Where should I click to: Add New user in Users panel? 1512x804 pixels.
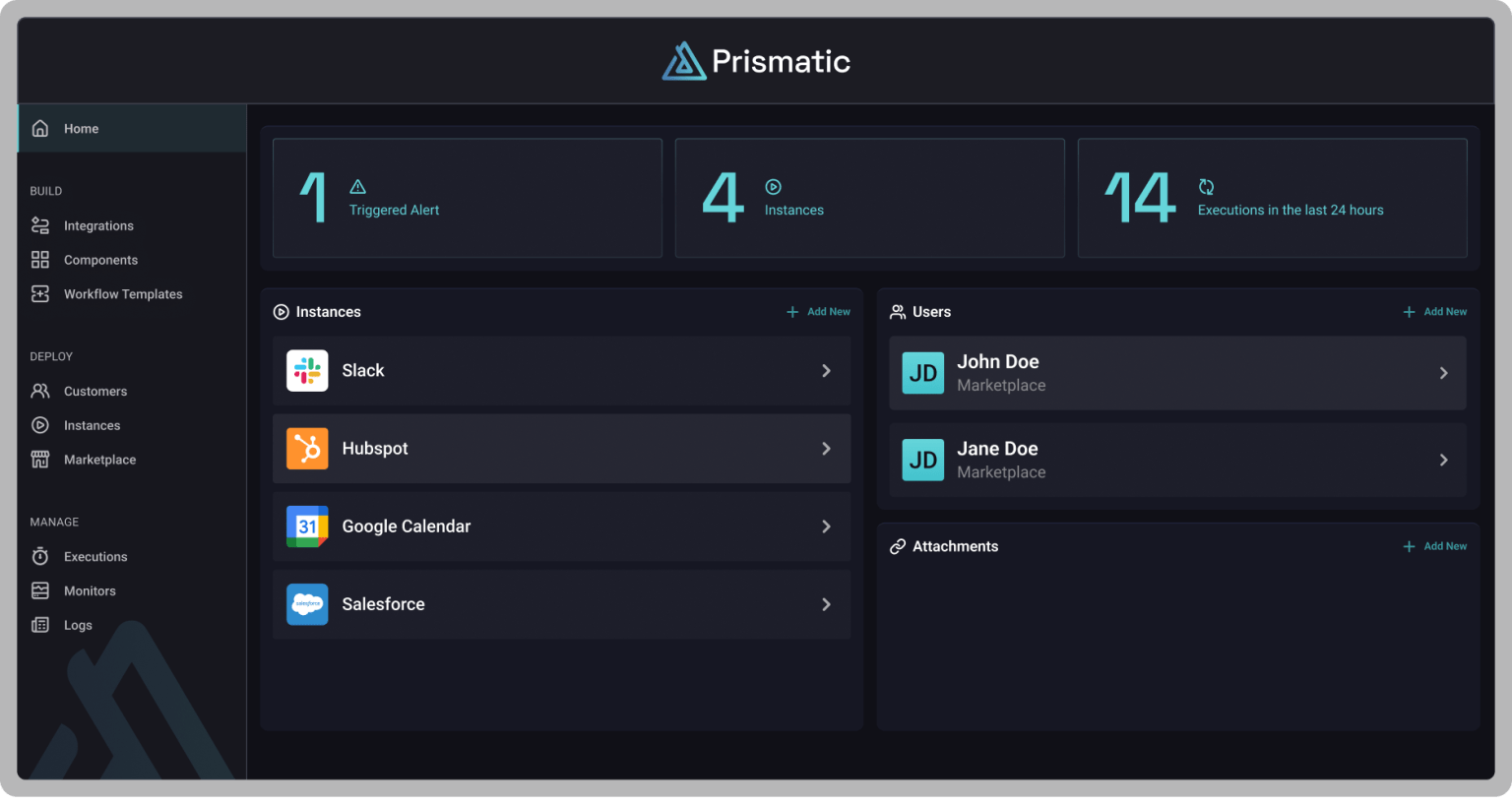pyautogui.click(x=1434, y=312)
